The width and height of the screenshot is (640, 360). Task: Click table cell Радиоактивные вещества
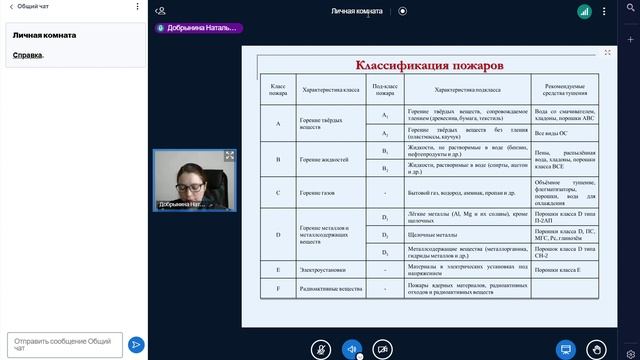[331, 289]
